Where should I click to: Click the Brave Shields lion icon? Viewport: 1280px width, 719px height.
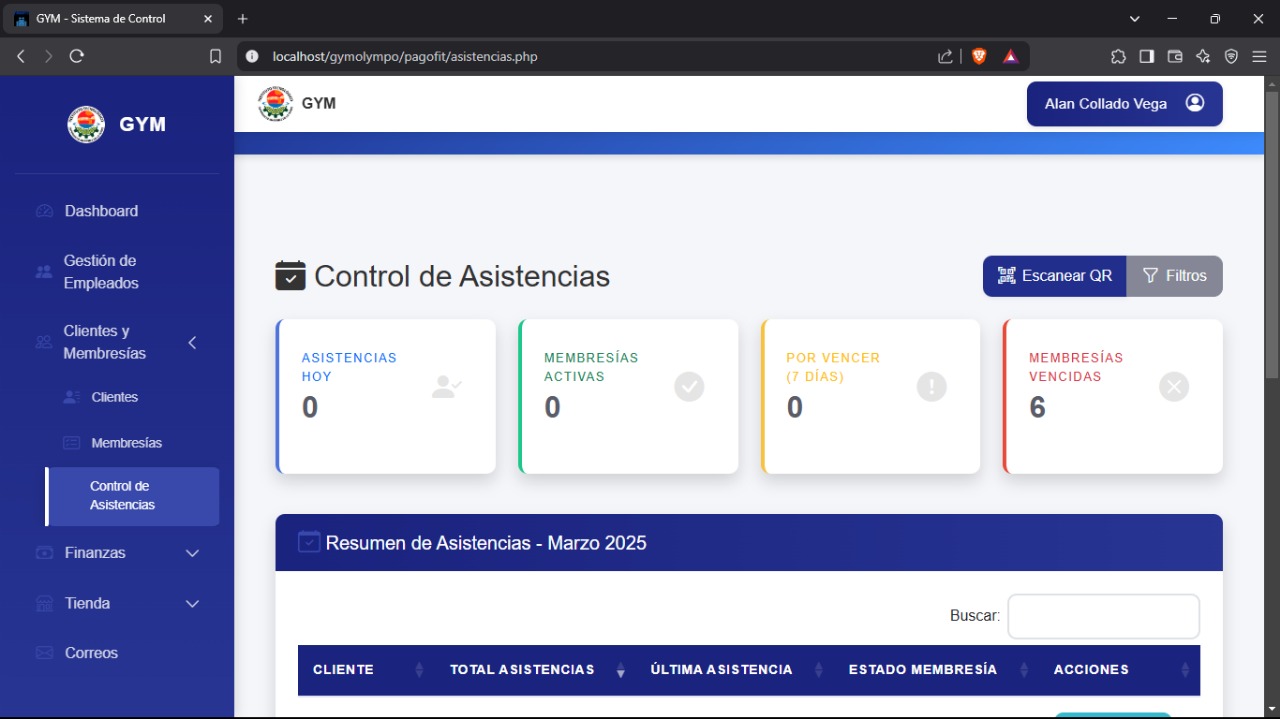click(978, 57)
